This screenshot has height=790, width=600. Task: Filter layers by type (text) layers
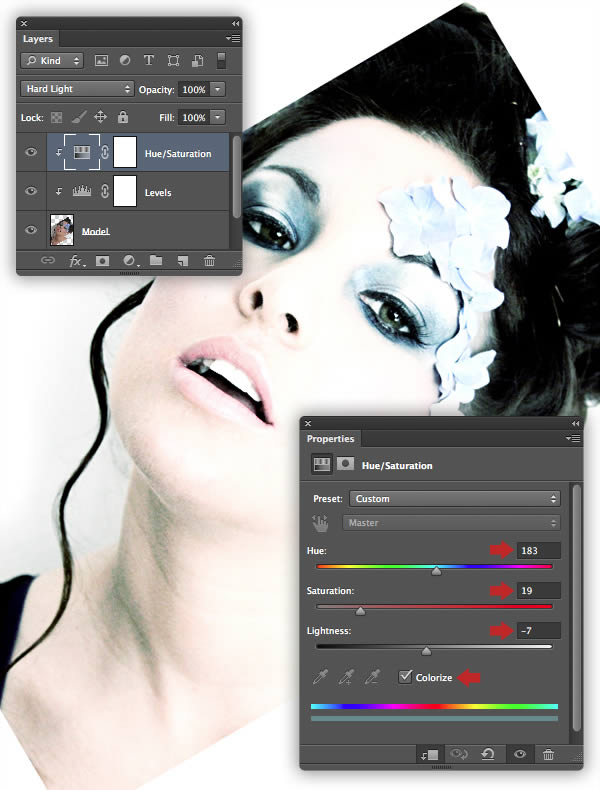(149, 60)
